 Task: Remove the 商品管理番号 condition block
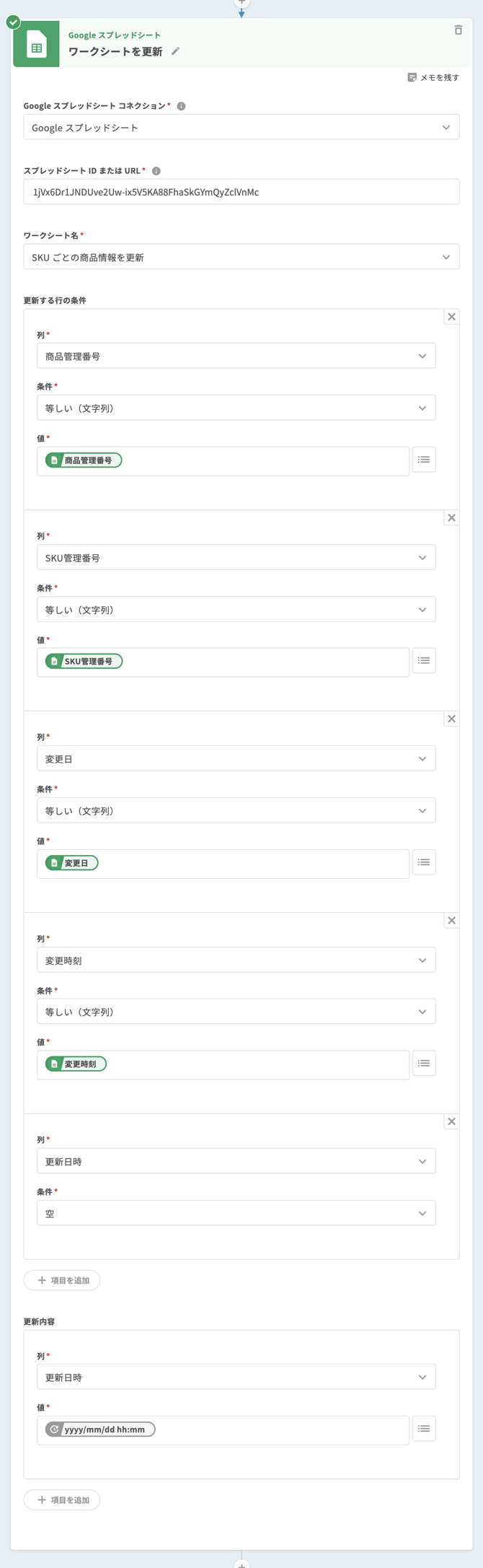point(451,317)
